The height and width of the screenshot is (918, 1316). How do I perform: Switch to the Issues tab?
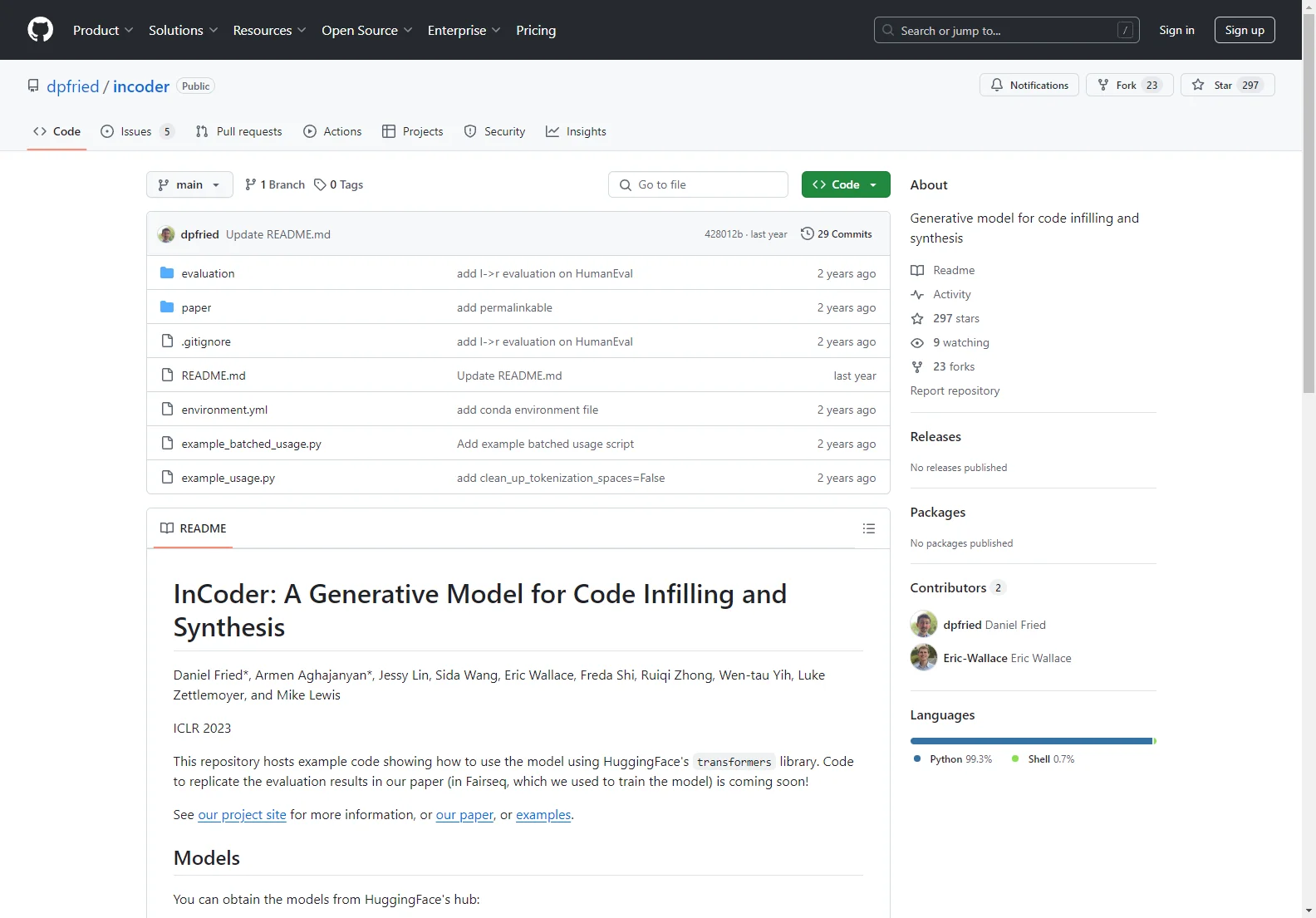[x=137, y=131]
